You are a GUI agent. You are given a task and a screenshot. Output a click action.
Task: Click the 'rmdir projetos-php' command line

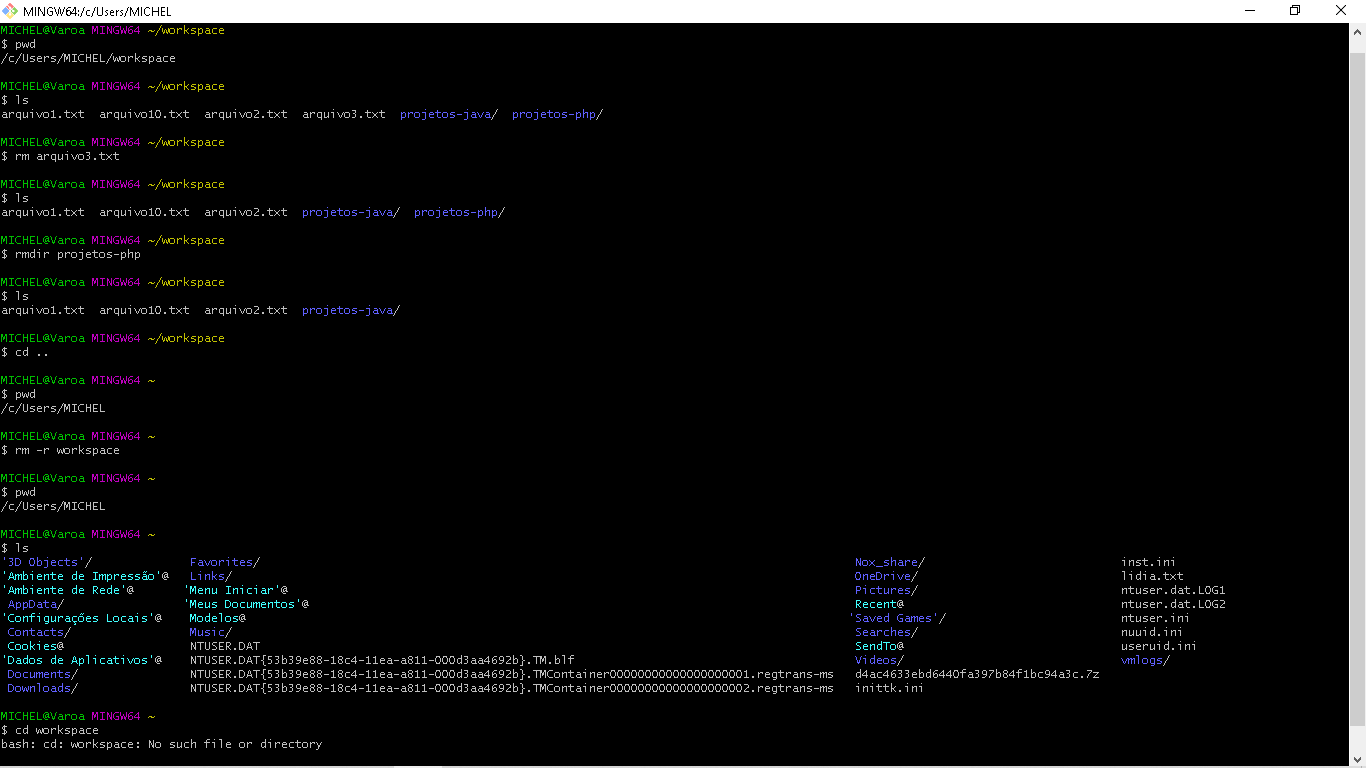click(x=71, y=254)
